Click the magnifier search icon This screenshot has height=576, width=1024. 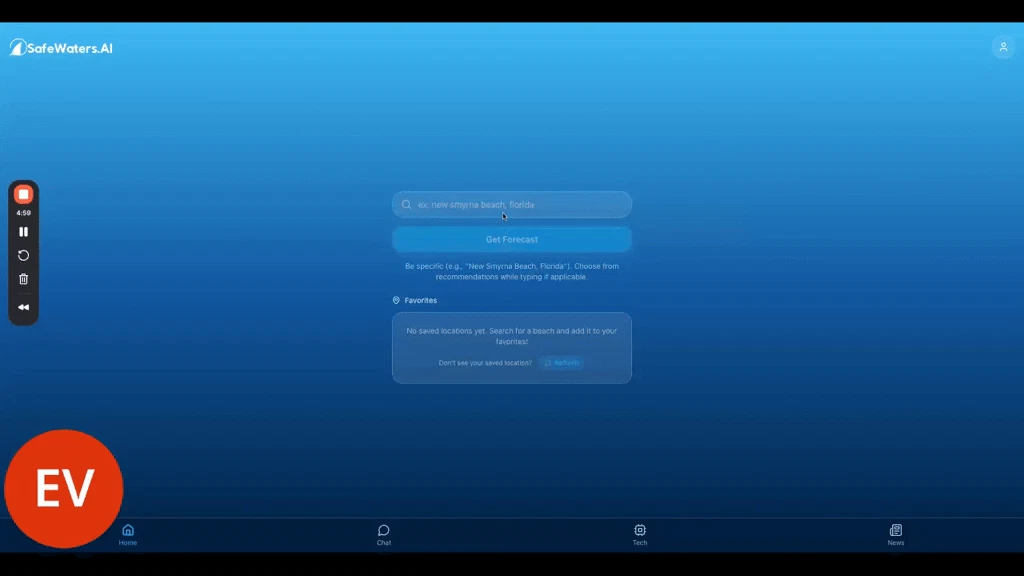coord(406,204)
